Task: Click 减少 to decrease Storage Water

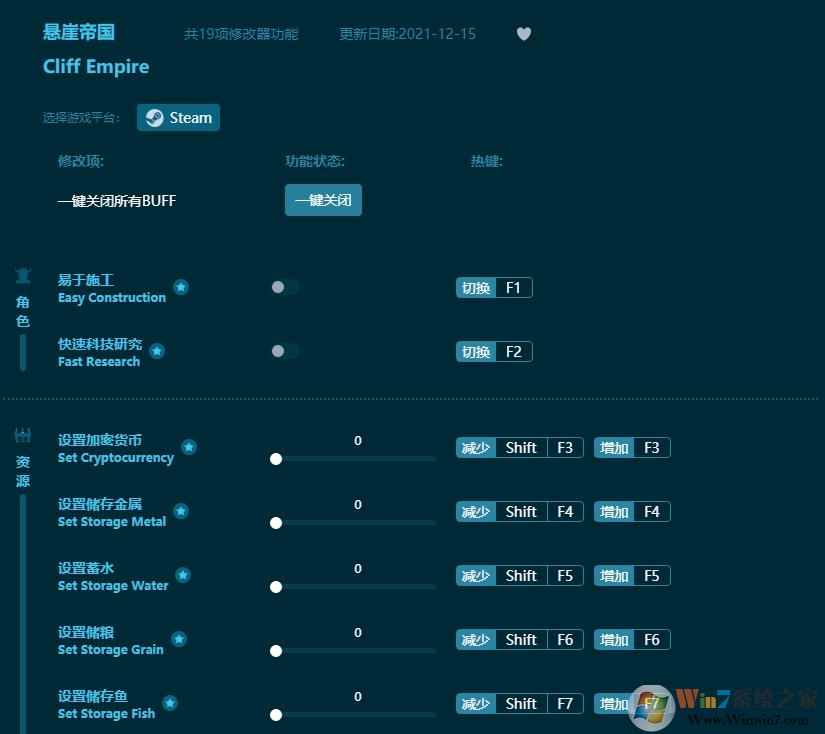Action: click(475, 575)
